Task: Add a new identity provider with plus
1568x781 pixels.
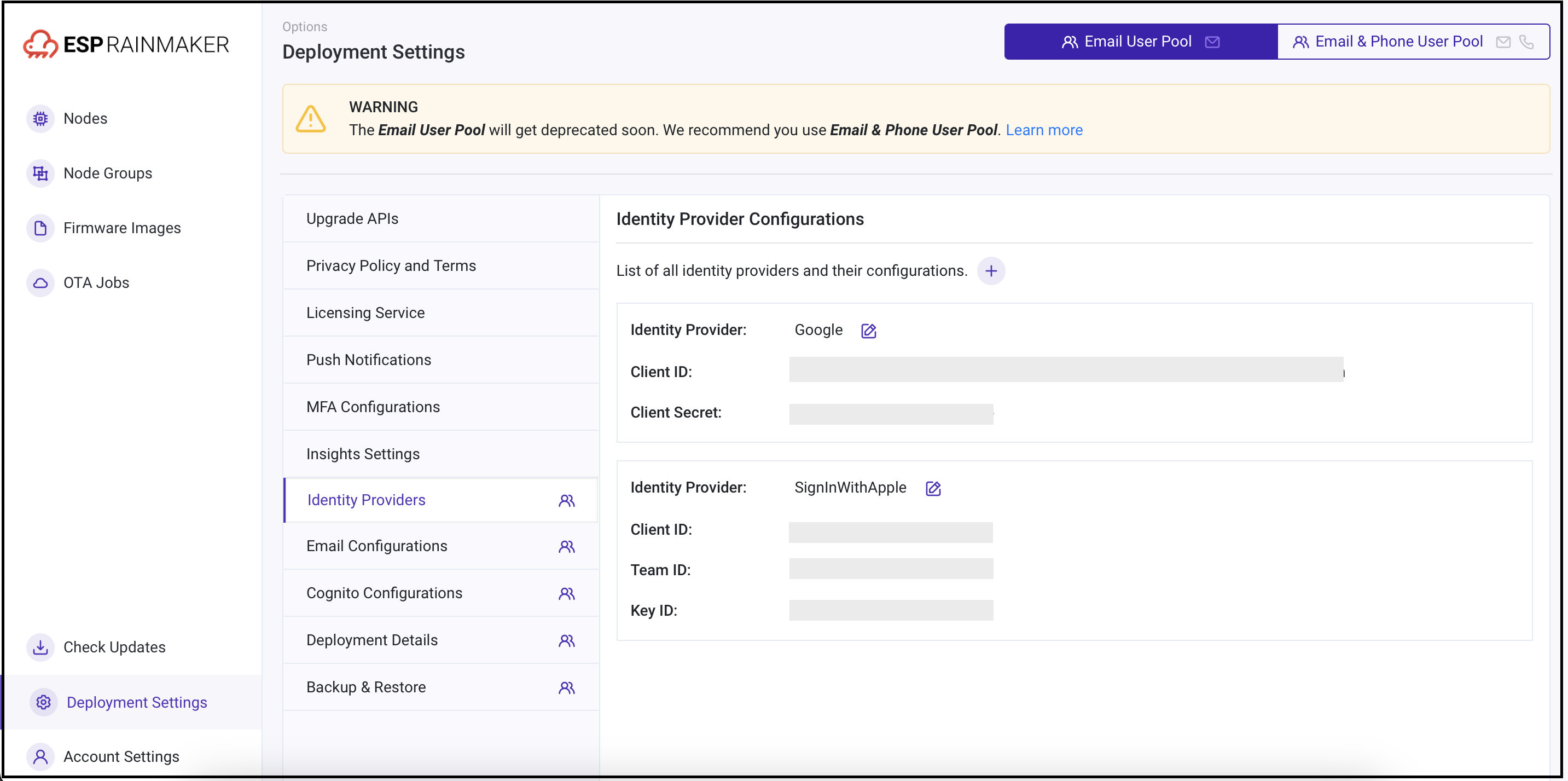Action: (991, 271)
